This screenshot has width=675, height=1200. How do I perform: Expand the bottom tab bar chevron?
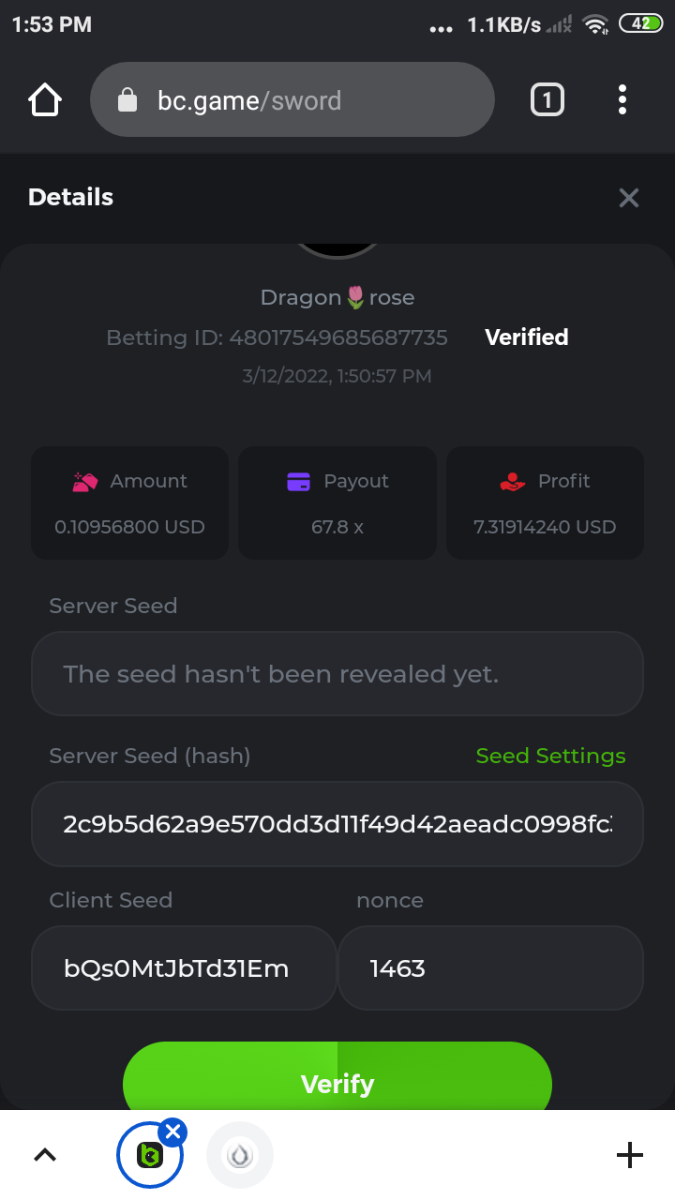pyautogui.click(x=45, y=1156)
